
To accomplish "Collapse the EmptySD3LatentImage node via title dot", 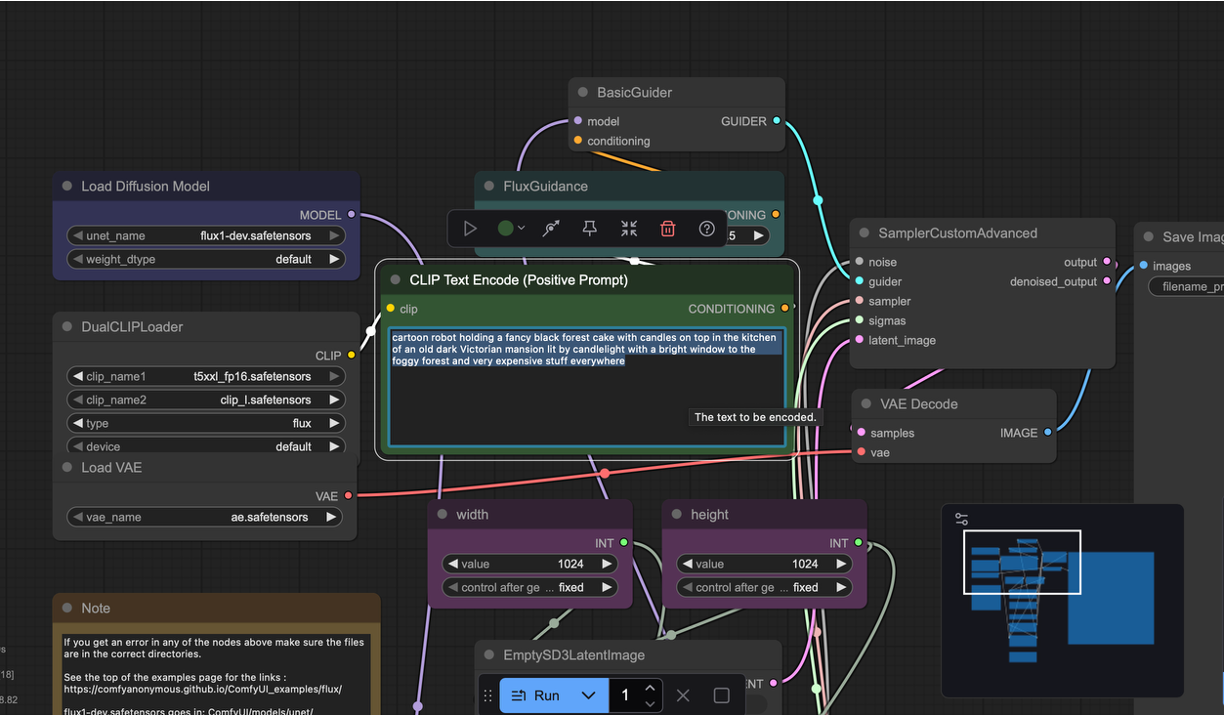I will click(x=489, y=655).
